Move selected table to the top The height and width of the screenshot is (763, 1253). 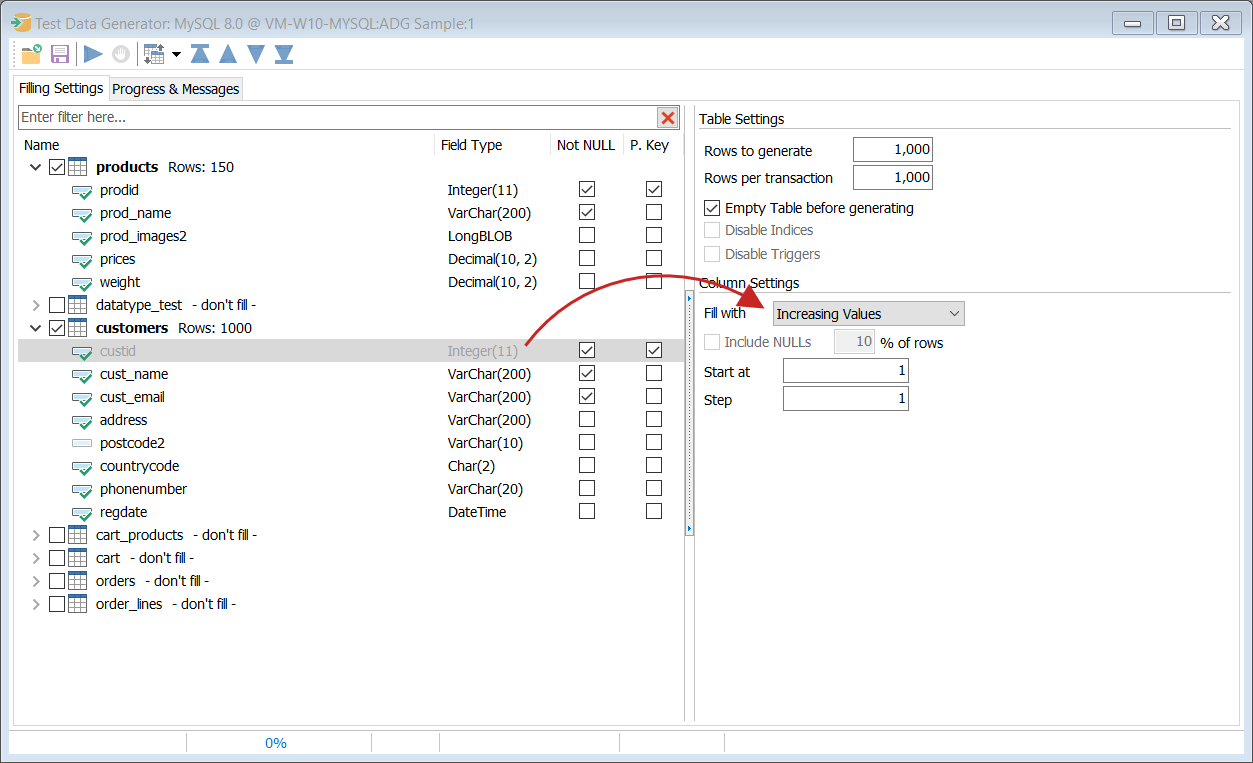(x=199, y=54)
